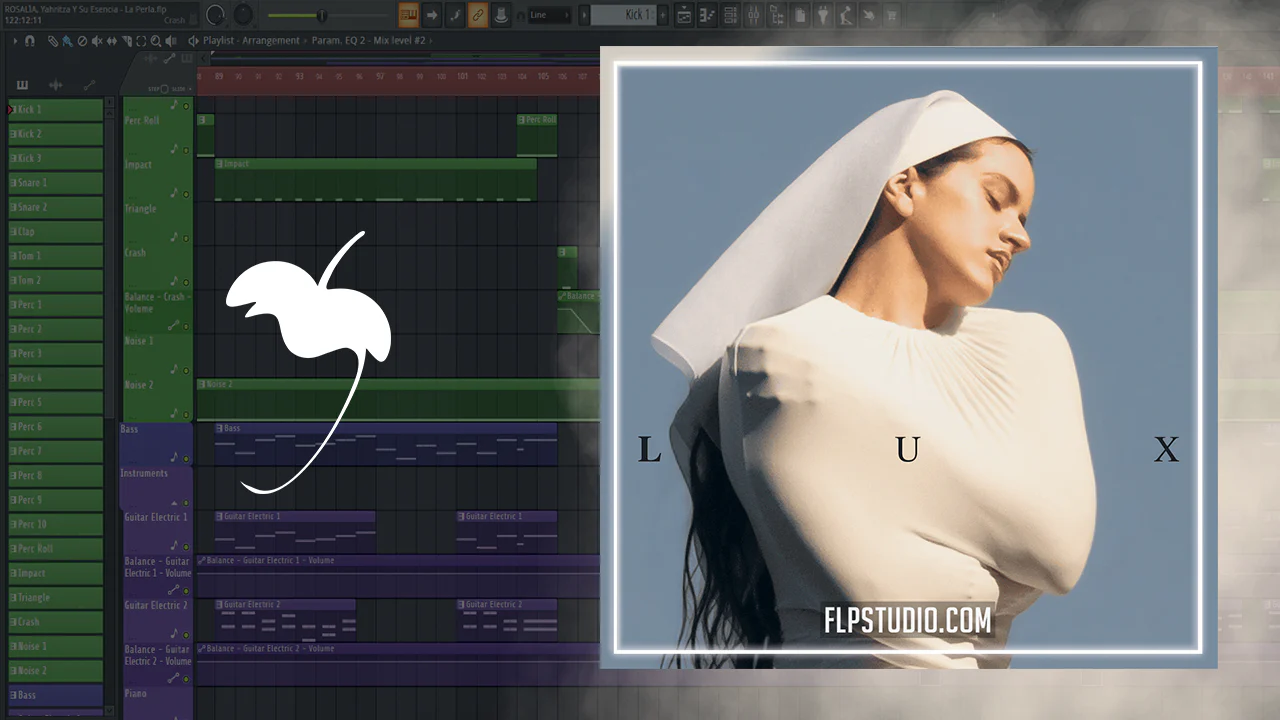1280x720 pixels.
Task: Open the plugin picker plug icon
Action: [x=823, y=15]
